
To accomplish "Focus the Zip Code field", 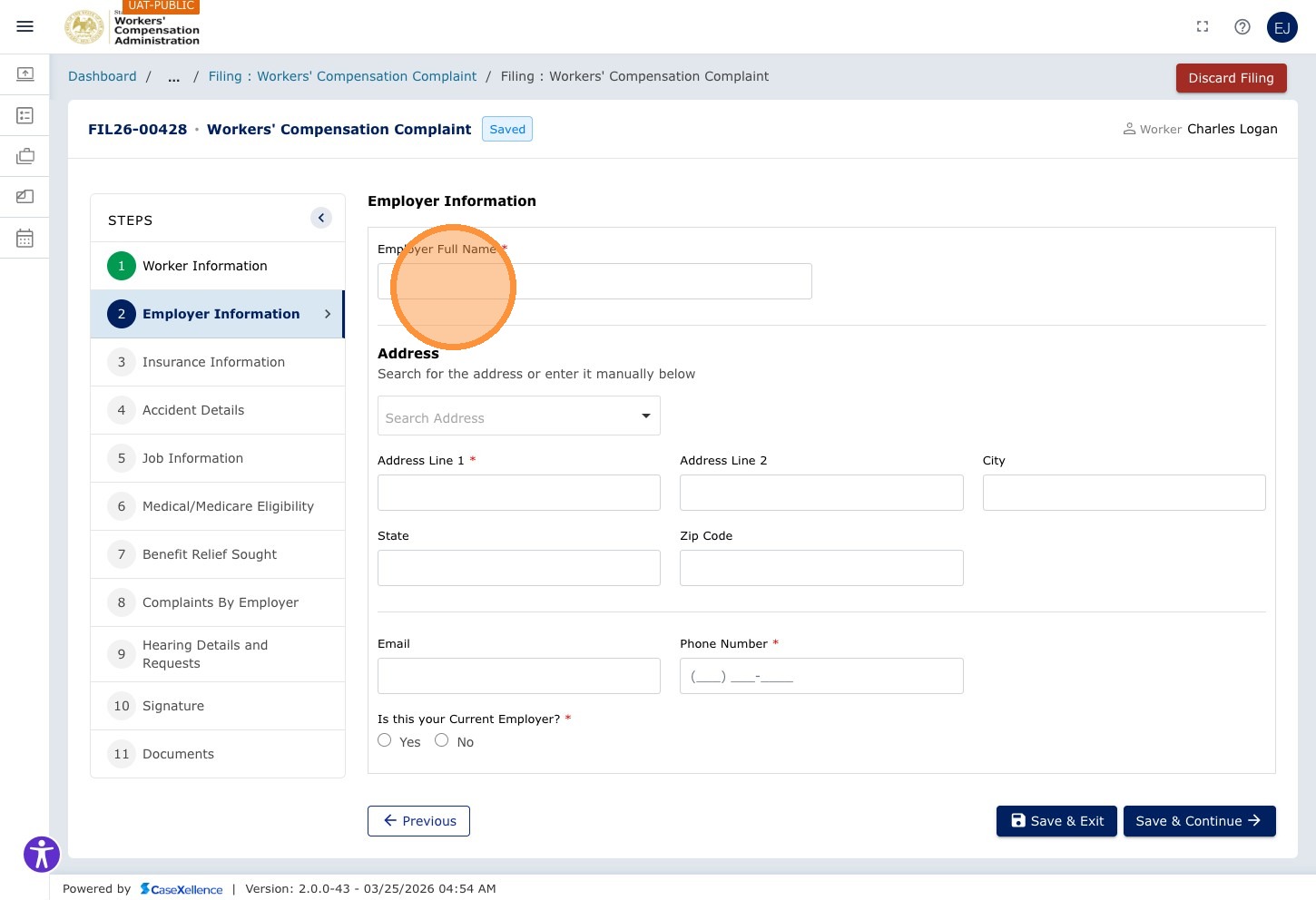I will click(x=821, y=568).
